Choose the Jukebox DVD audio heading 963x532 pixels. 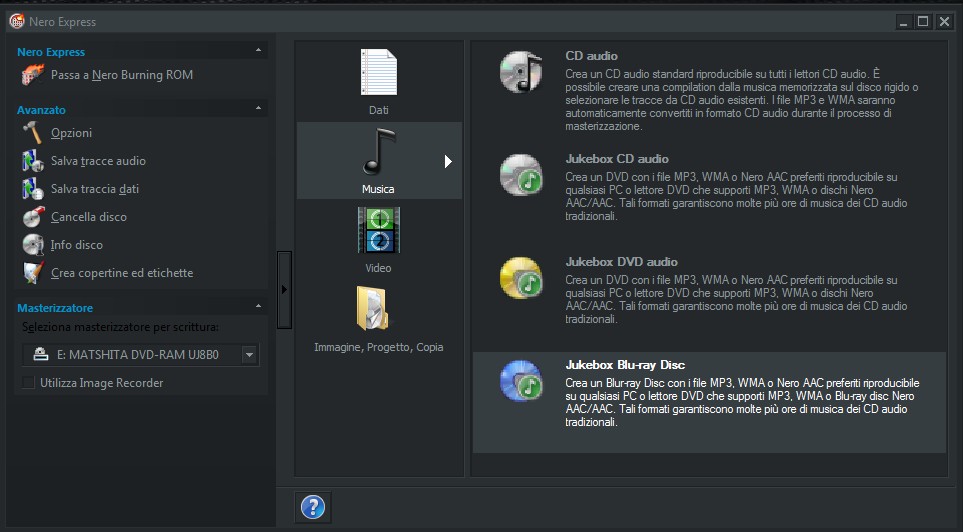click(622, 262)
